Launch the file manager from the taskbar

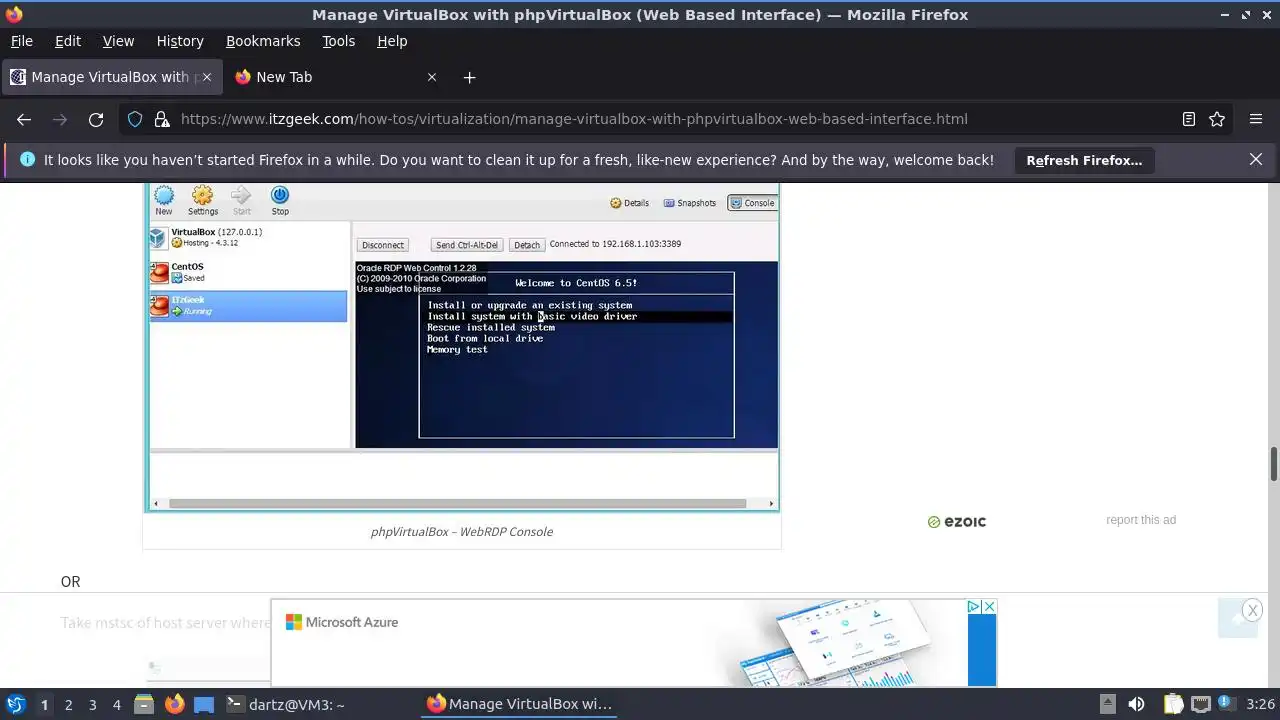coord(144,704)
